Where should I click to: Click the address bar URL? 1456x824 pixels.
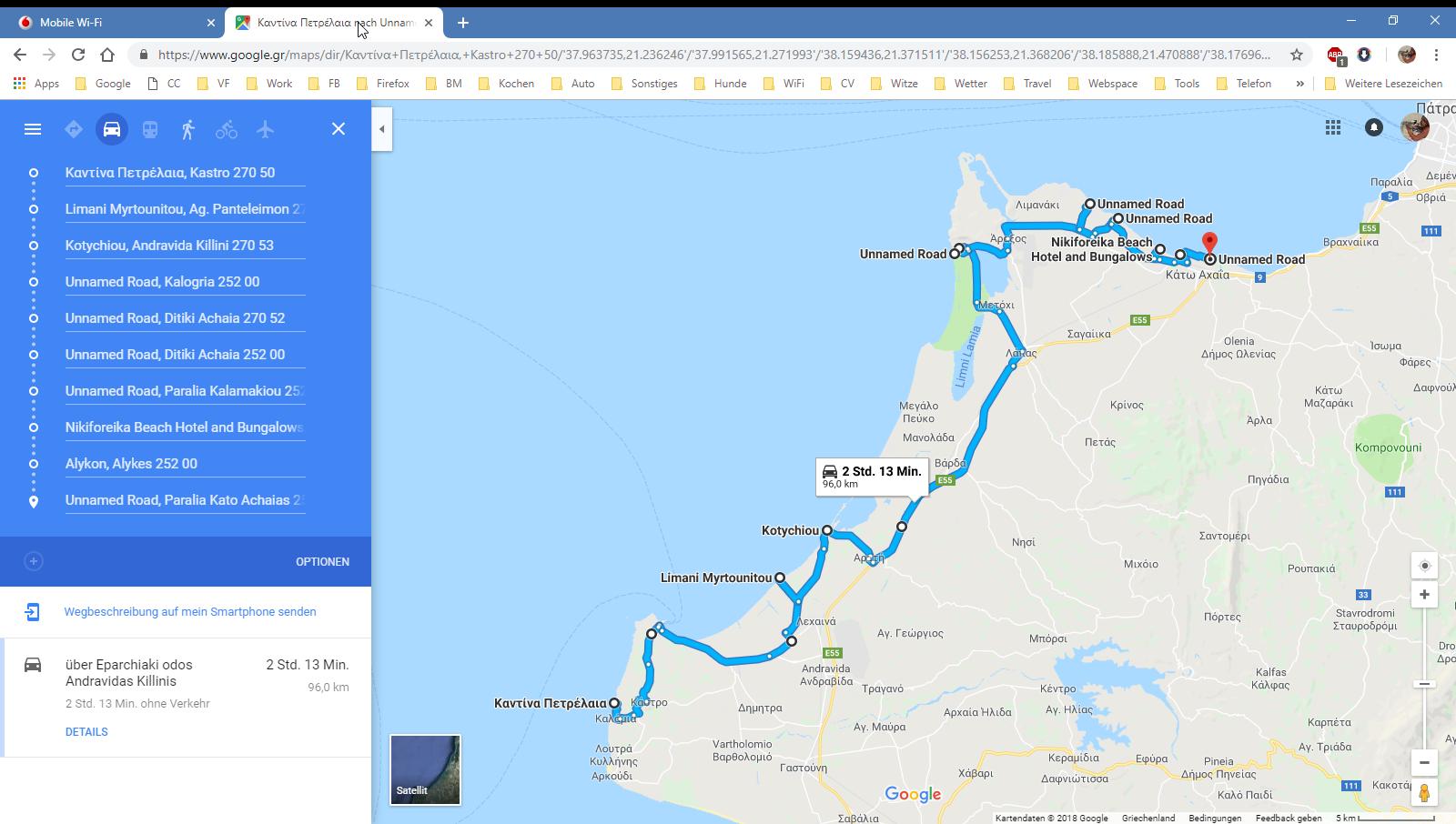point(713,55)
